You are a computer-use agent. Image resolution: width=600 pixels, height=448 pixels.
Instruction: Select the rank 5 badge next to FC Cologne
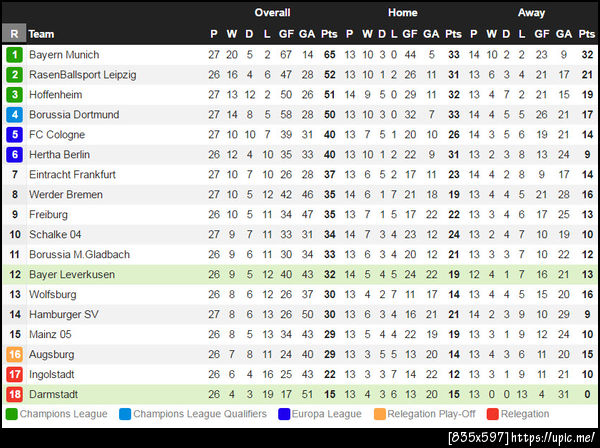click(x=14, y=135)
